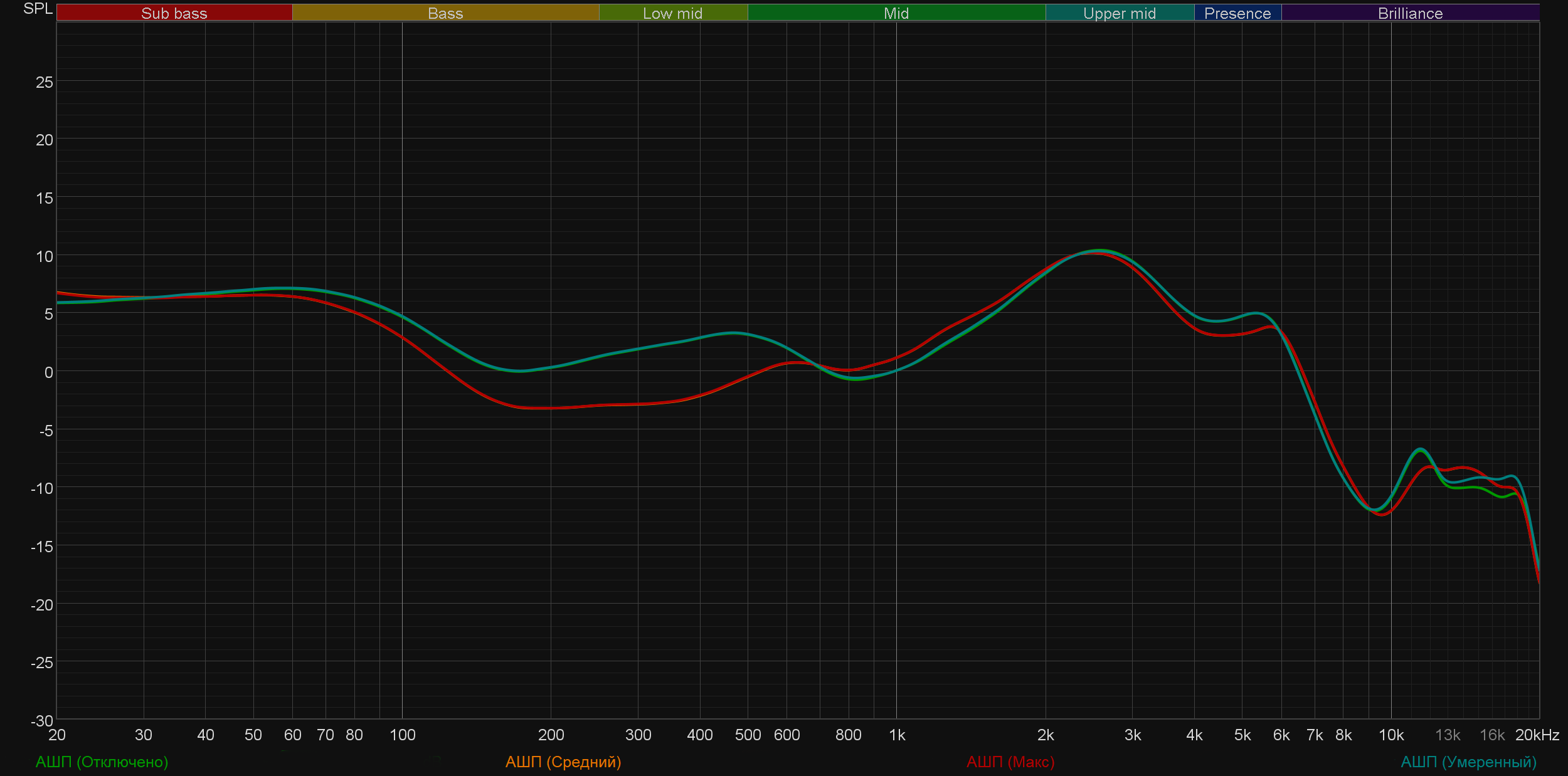
Task: Select the Presence band header
Action: tap(1237, 13)
